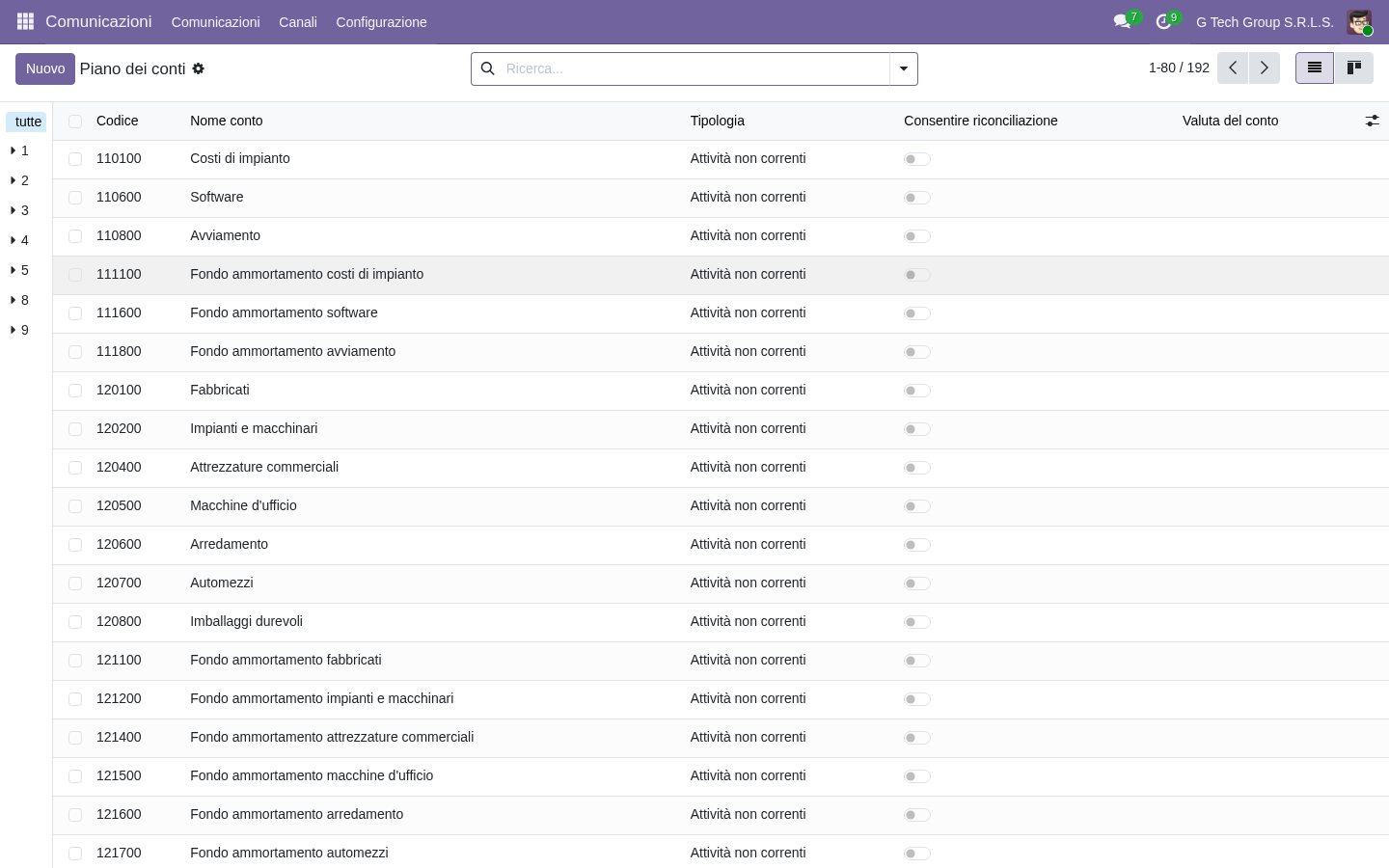Click the G Tech Group S.R.L.S. company switcher

(1265, 22)
